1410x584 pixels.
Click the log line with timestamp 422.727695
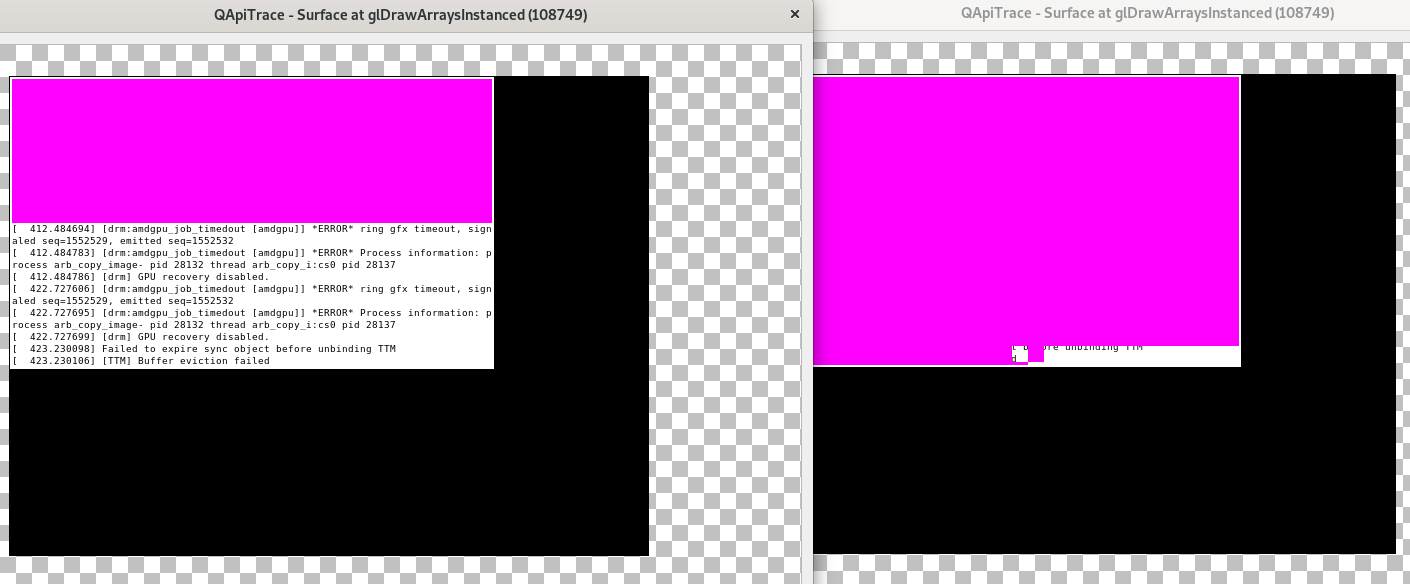250,313
